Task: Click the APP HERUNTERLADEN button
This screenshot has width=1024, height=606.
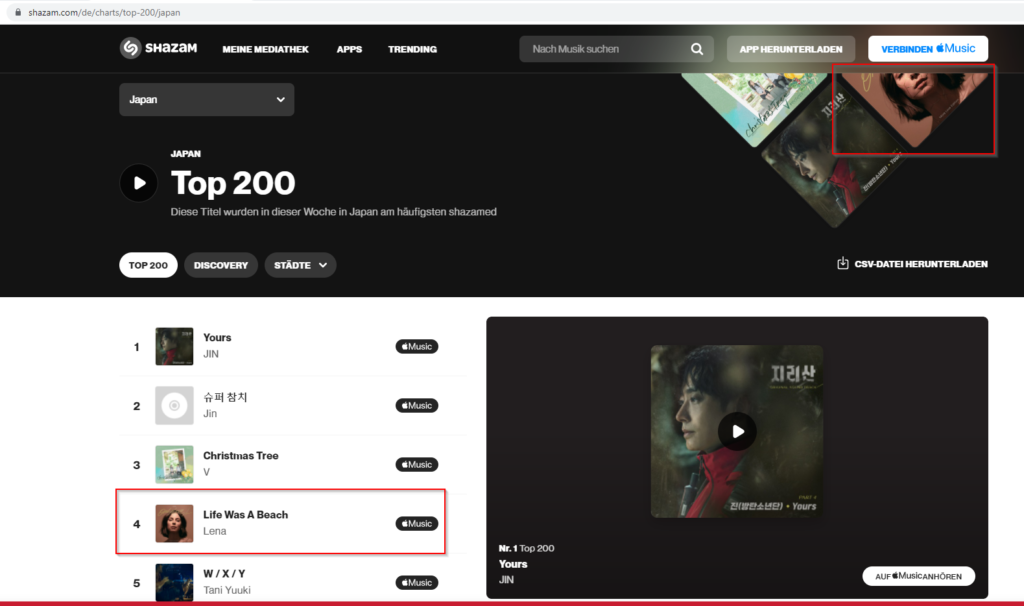Action: coord(791,49)
